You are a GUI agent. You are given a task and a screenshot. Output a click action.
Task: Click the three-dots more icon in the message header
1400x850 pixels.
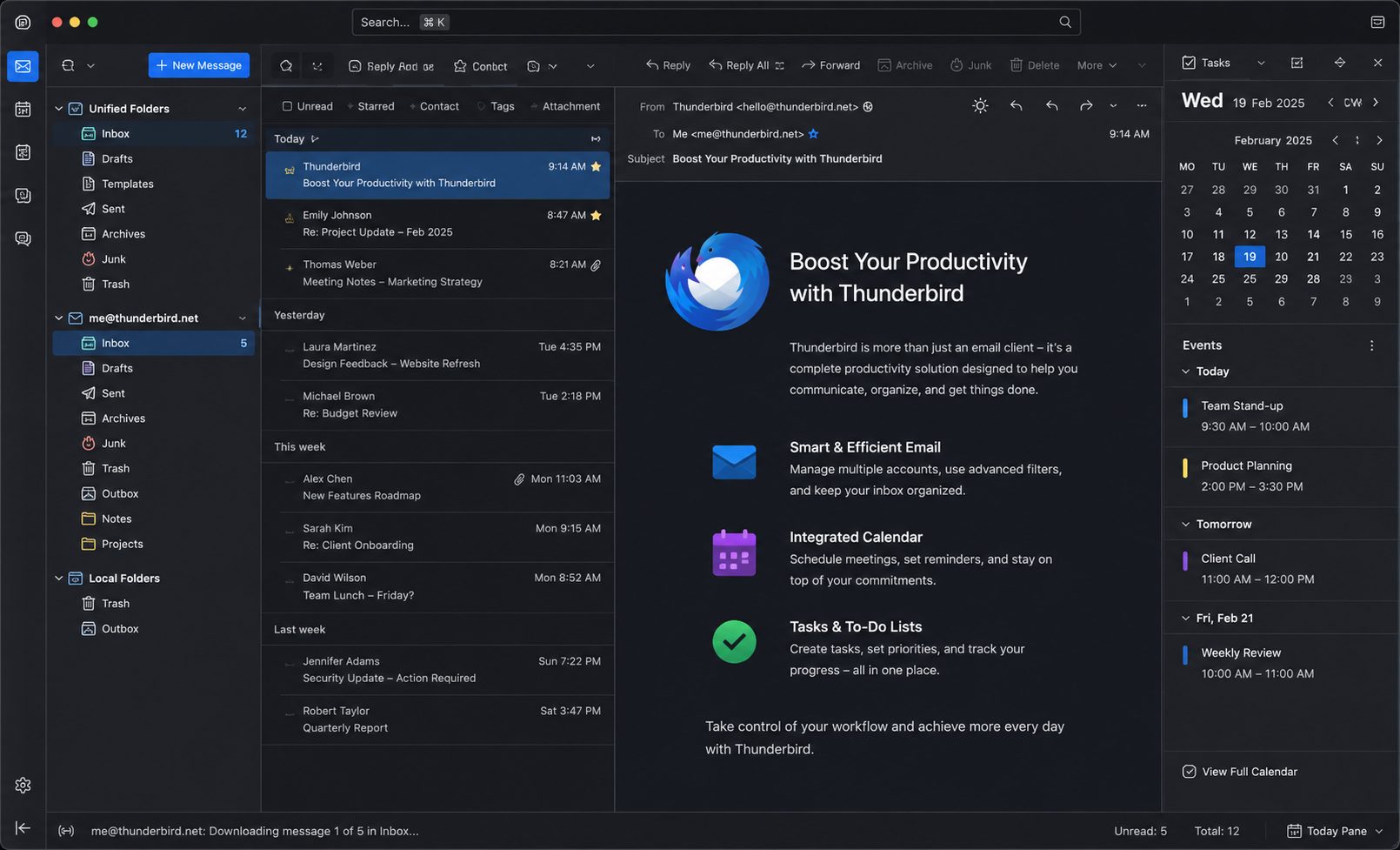tap(1142, 106)
